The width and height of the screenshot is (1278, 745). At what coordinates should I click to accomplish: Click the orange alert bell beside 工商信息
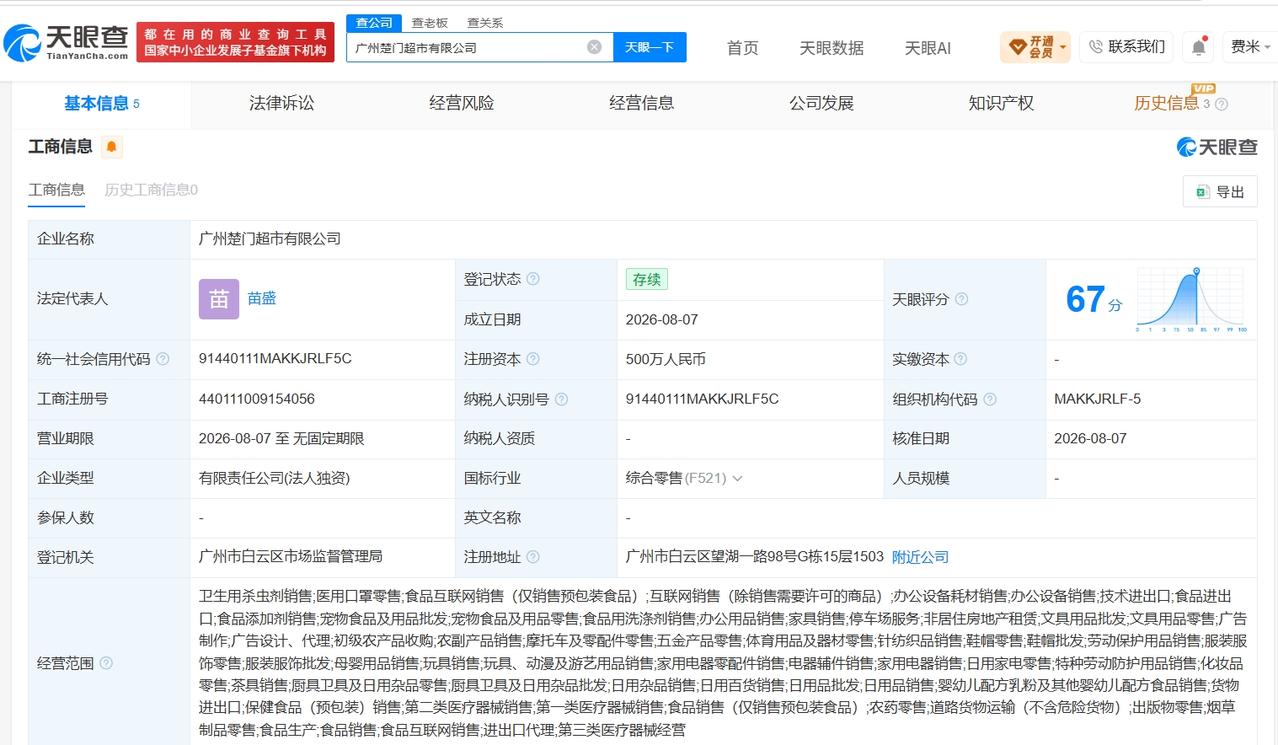112,147
